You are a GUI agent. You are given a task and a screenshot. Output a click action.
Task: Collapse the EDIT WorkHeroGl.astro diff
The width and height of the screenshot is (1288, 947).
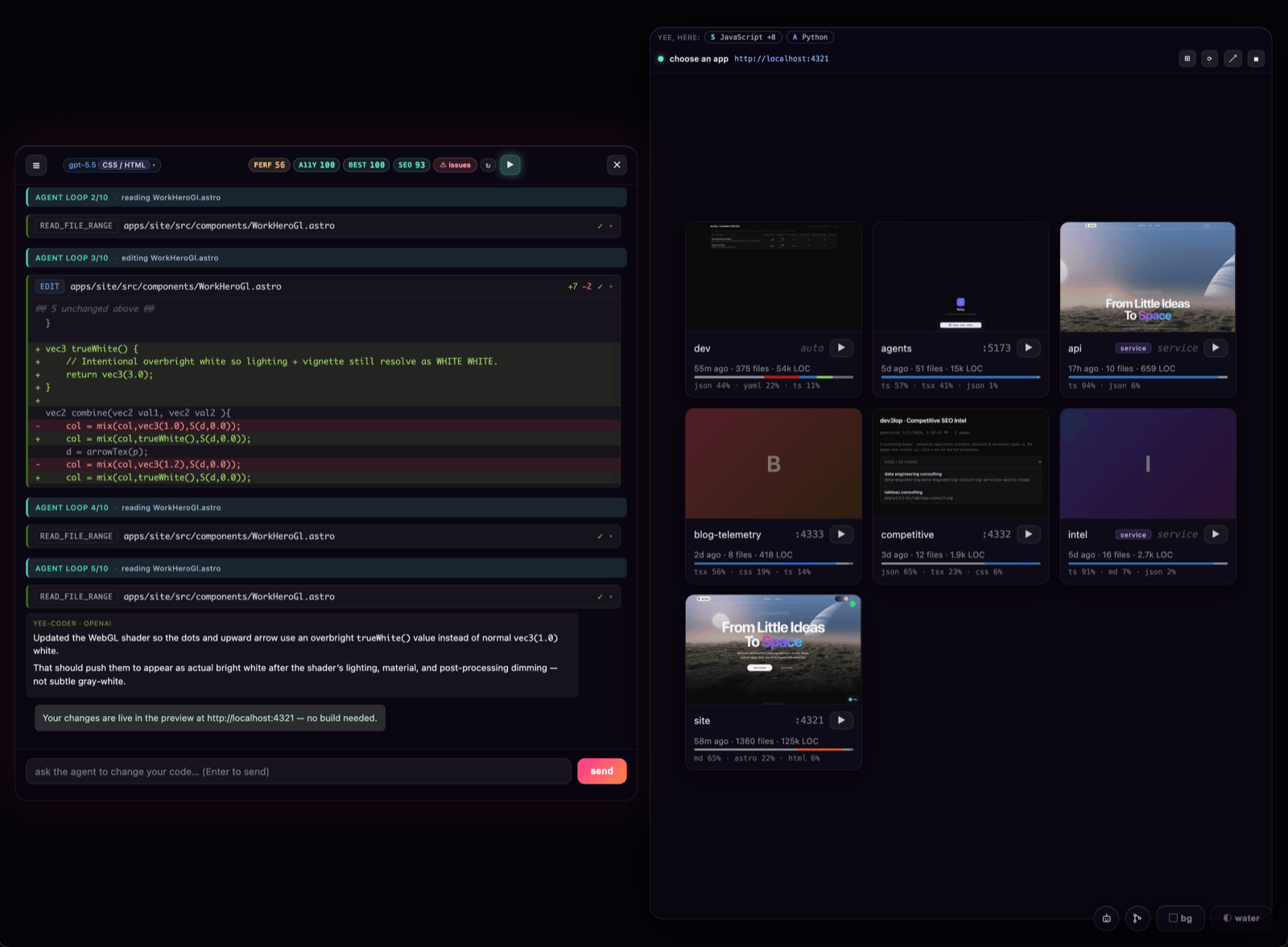[324, 286]
